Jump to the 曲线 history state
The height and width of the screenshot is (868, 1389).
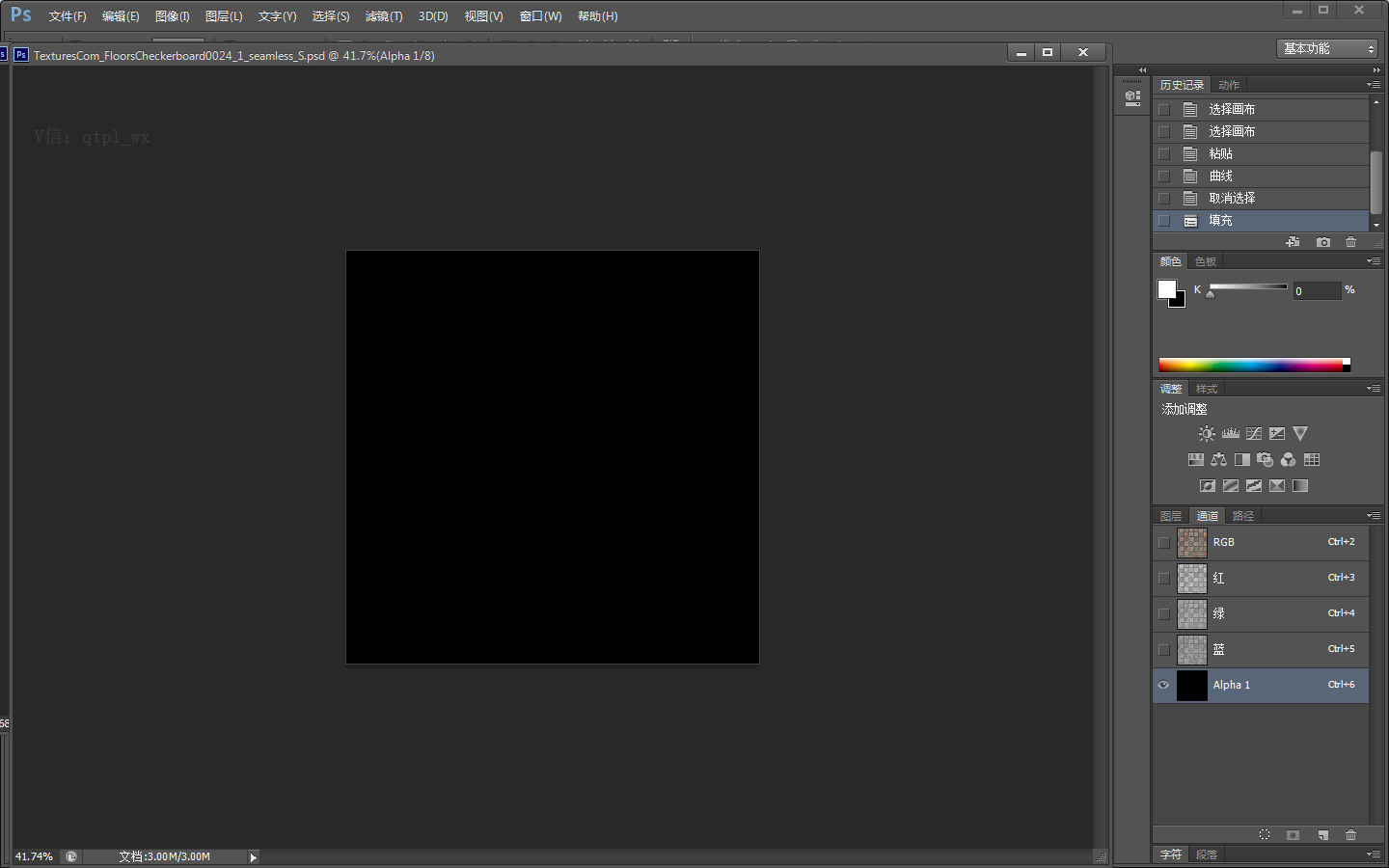[x=1261, y=176]
